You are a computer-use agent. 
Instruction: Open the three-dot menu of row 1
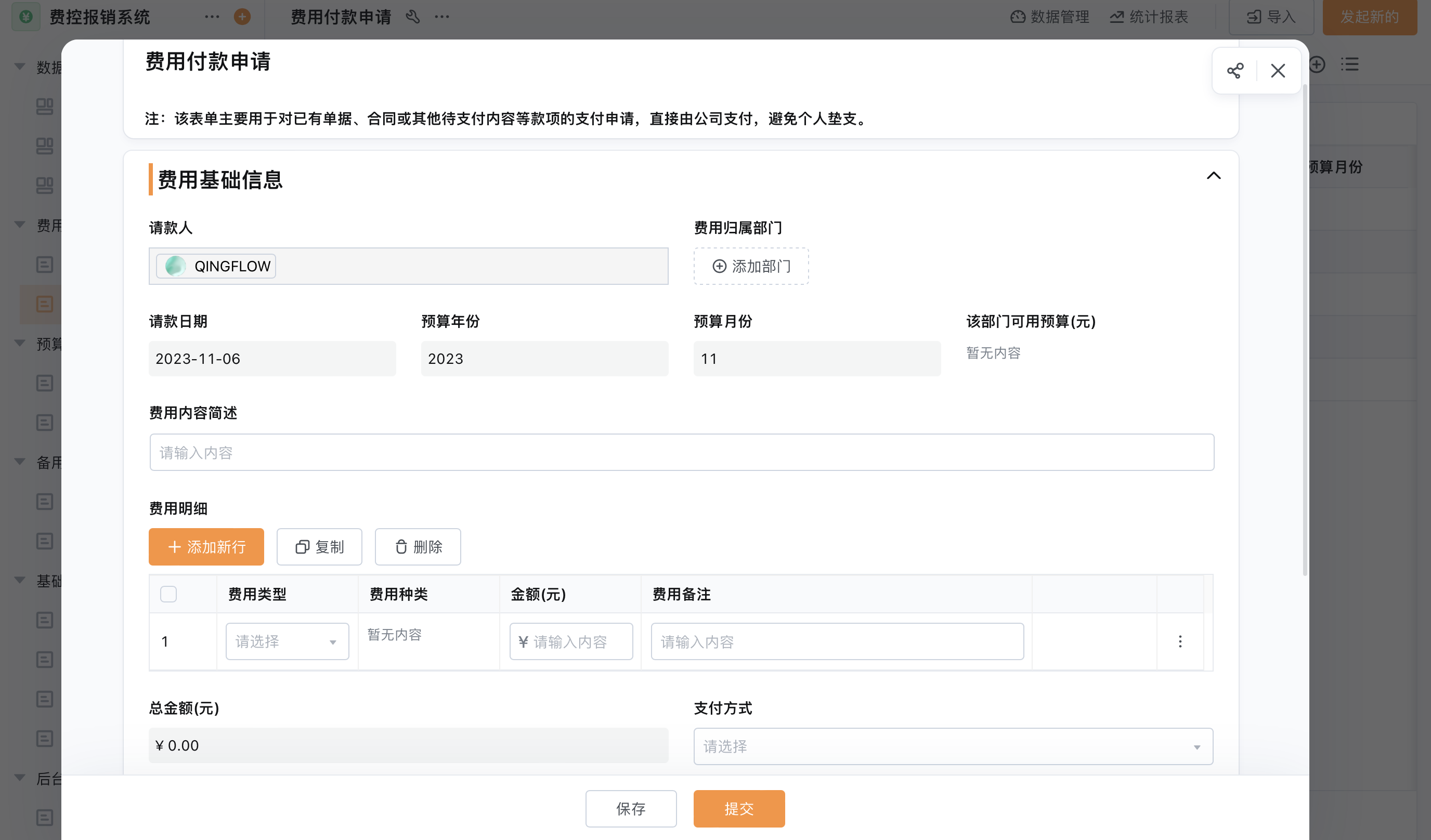pos(1180,641)
